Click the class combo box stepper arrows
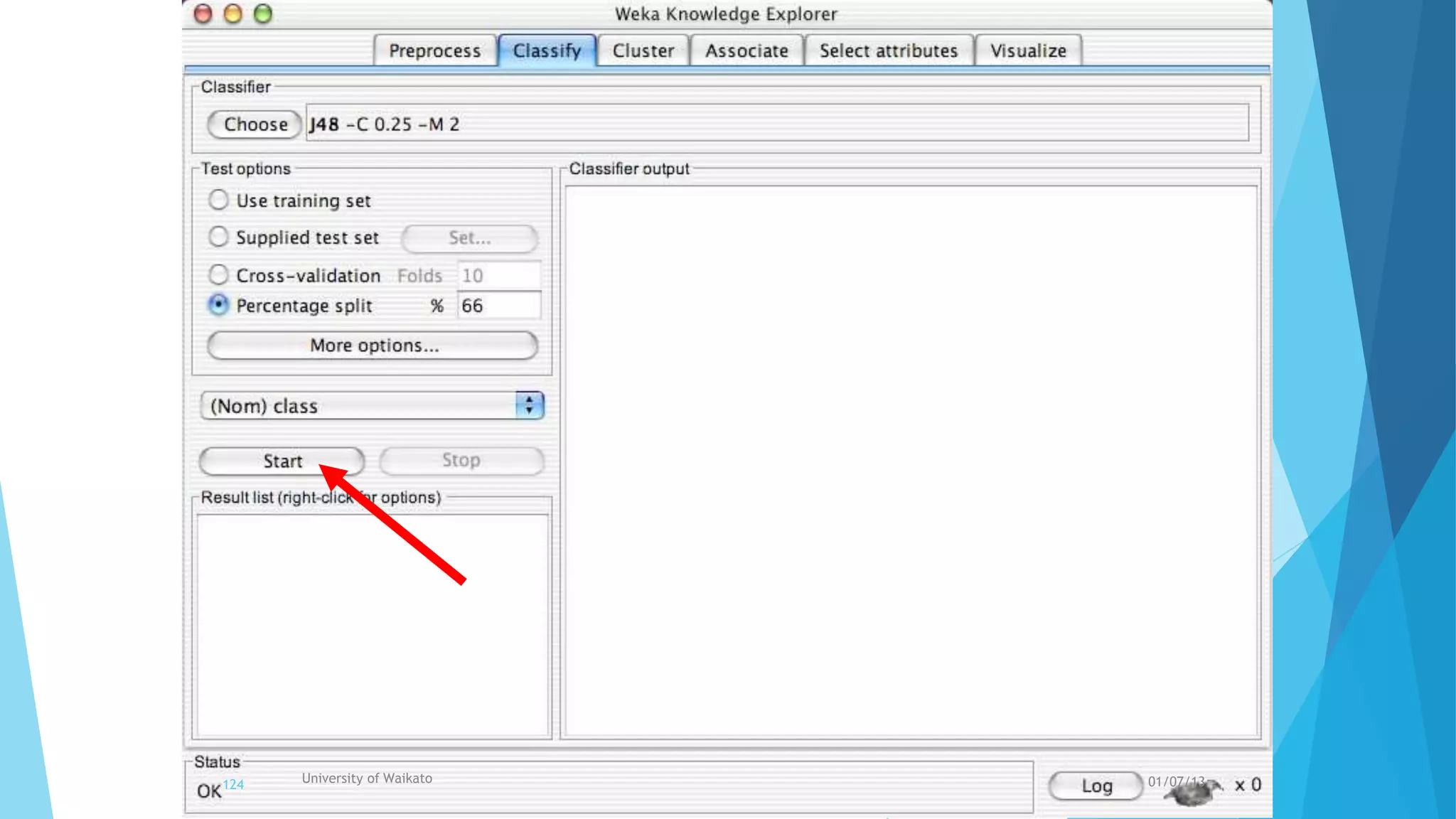Viewport: 1456px width, 819px height. click(x=529, y=406)
